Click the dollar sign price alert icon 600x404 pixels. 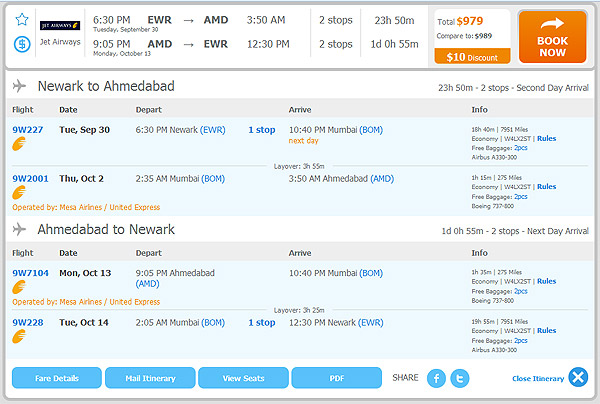[22, 44]
